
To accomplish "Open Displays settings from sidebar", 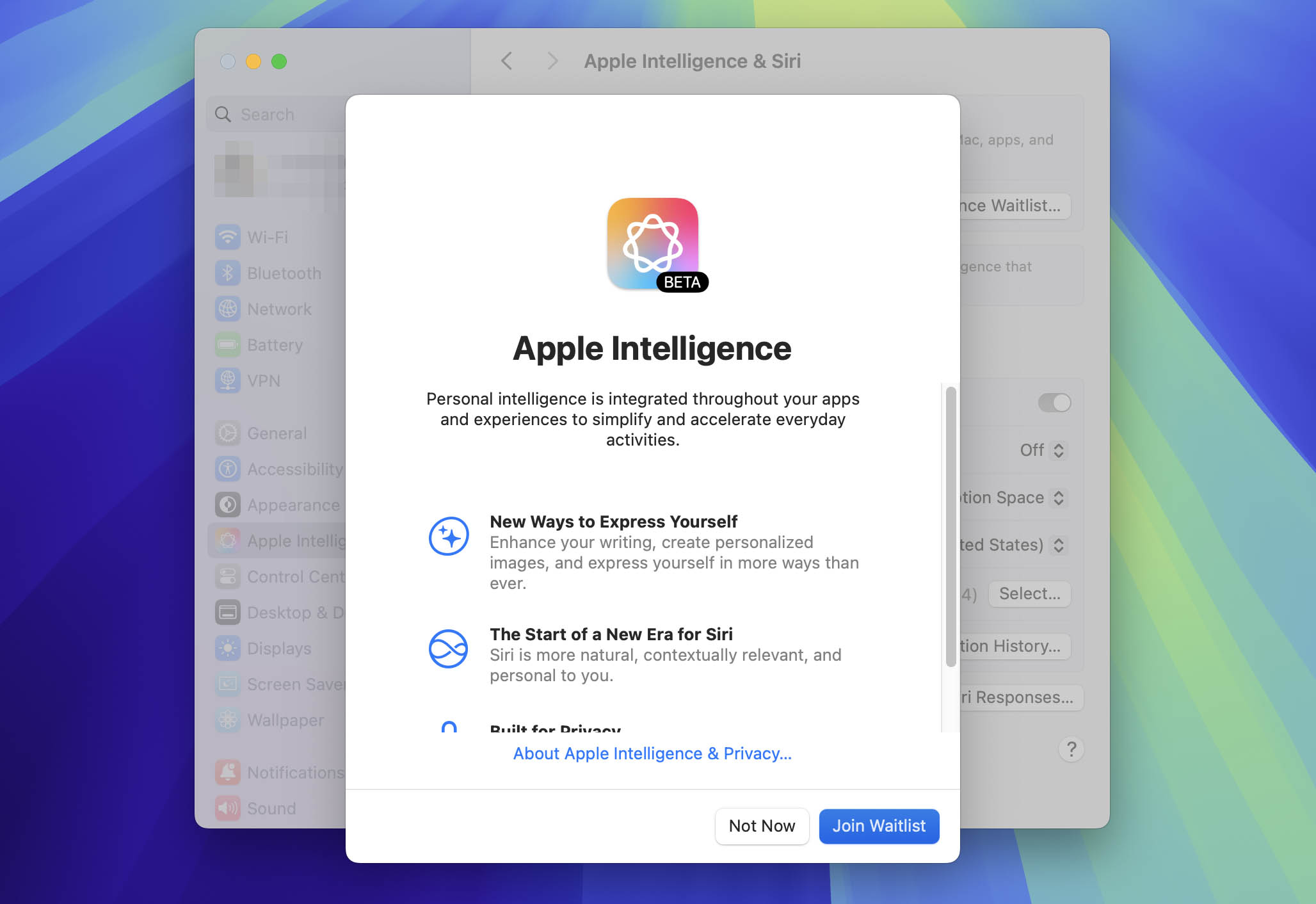I will click(274, 648).
